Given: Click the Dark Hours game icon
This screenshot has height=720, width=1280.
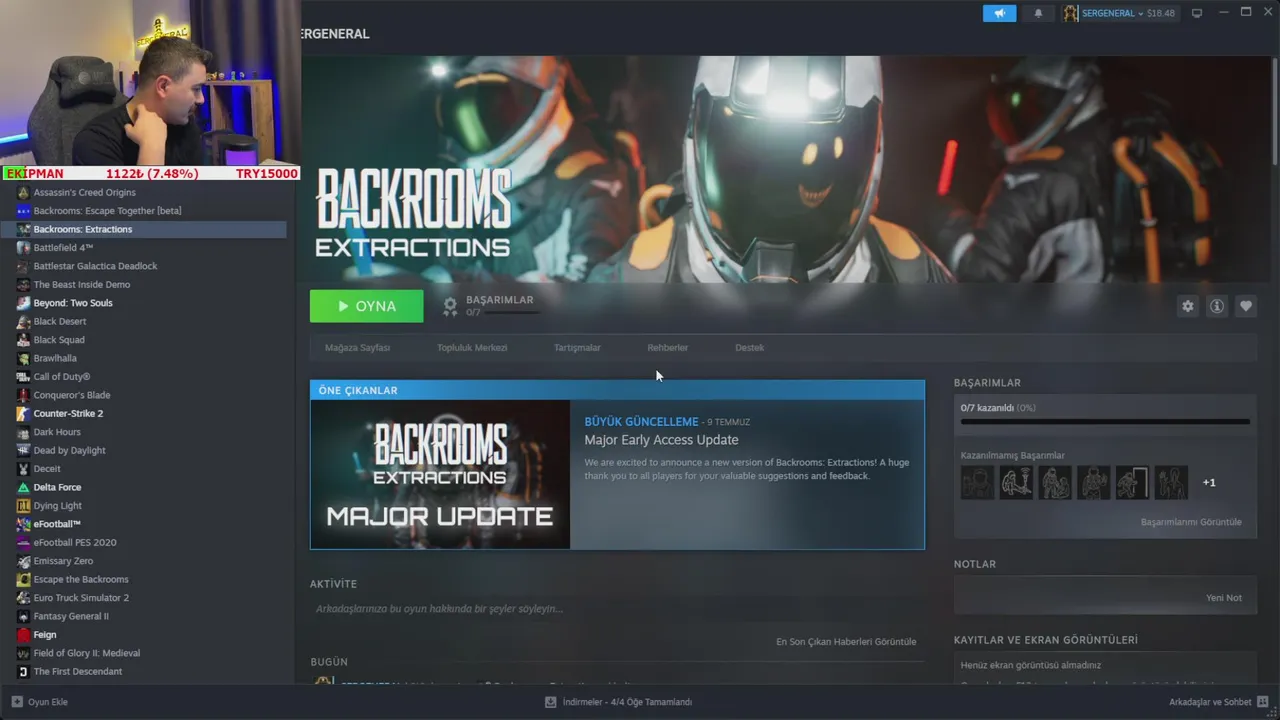Looking at the screenshot, I should pos(23,432).
